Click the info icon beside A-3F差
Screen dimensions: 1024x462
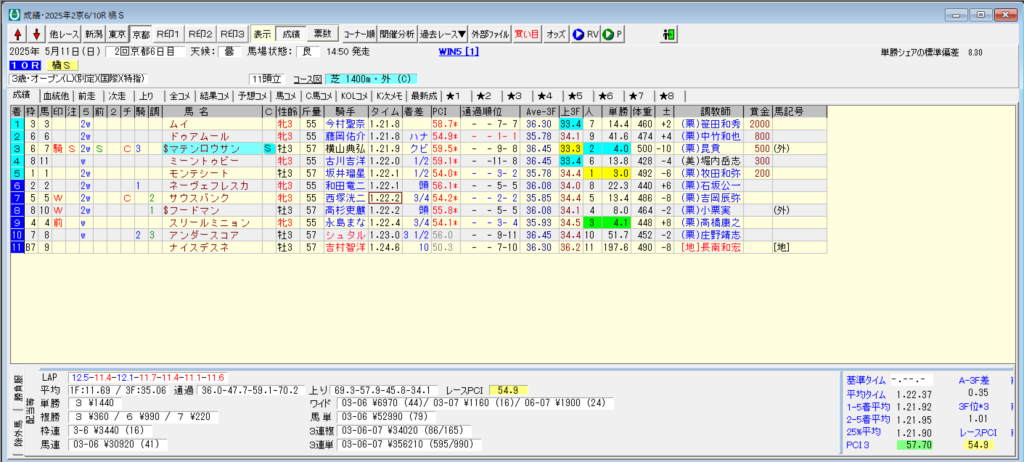pos(1012,380)
